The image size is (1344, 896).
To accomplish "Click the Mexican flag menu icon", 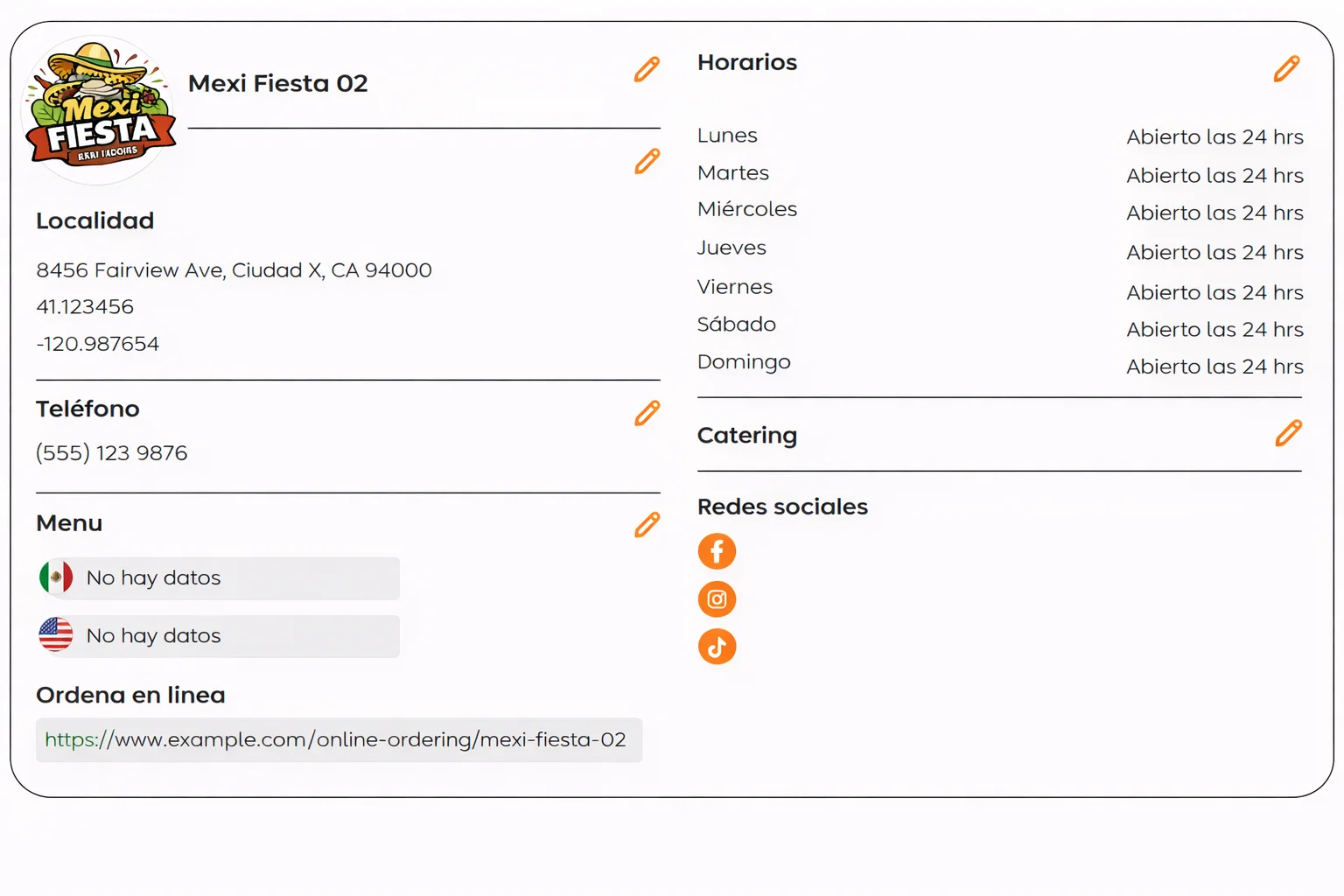I will pyautogui.click(x=56, y=577).
